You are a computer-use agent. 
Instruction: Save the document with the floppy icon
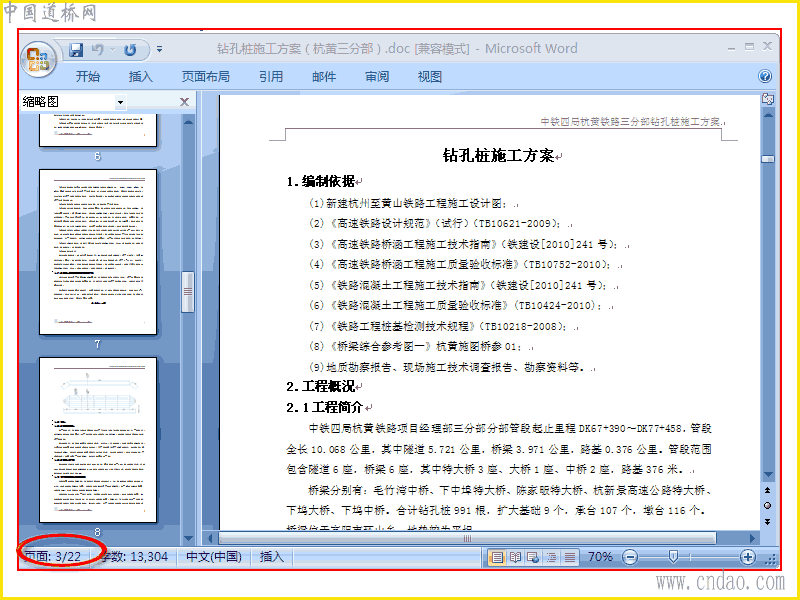coord(76,49)
